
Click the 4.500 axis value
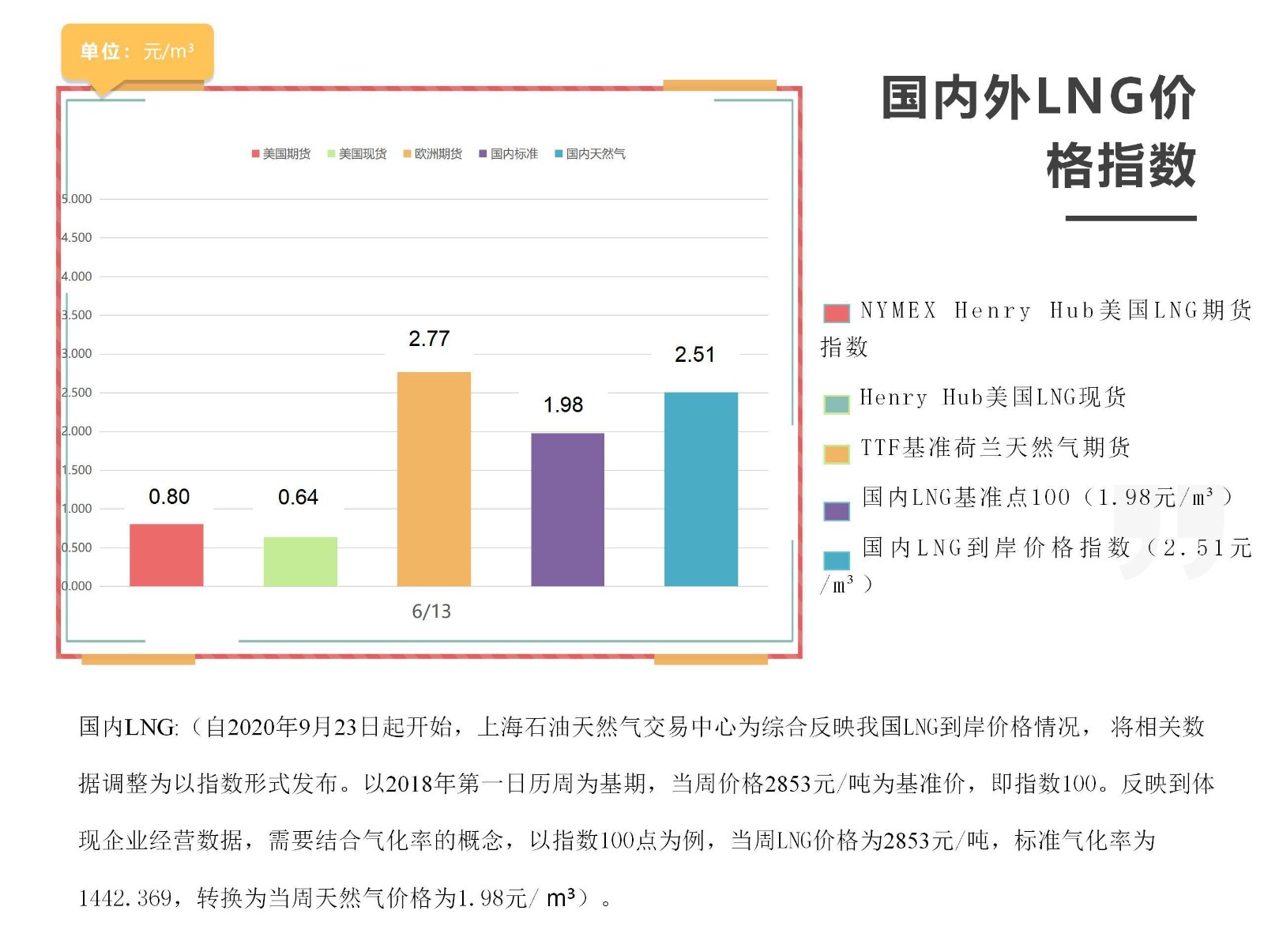(x=77, y=238)
